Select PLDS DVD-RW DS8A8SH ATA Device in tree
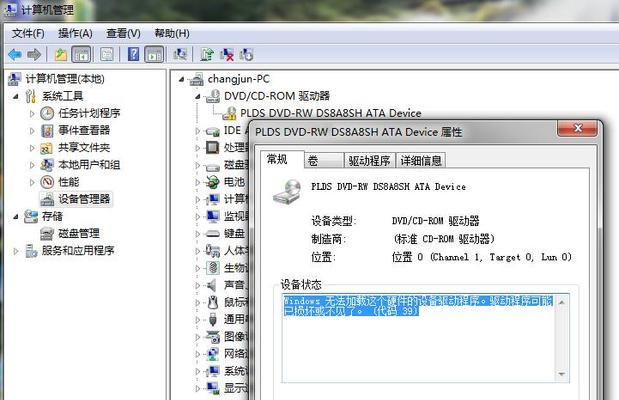The image size is (619, 400). (x=331, y=113)
